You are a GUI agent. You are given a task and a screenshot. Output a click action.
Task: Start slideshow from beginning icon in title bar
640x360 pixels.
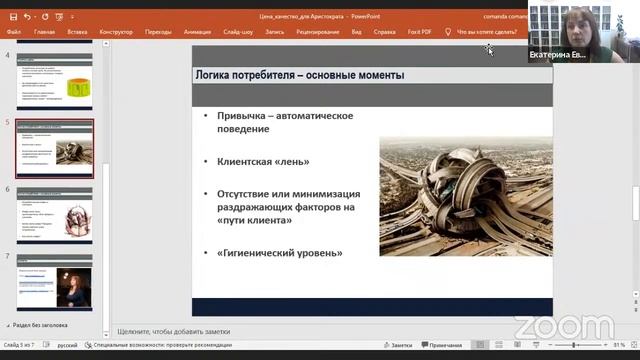pos(59,17)
